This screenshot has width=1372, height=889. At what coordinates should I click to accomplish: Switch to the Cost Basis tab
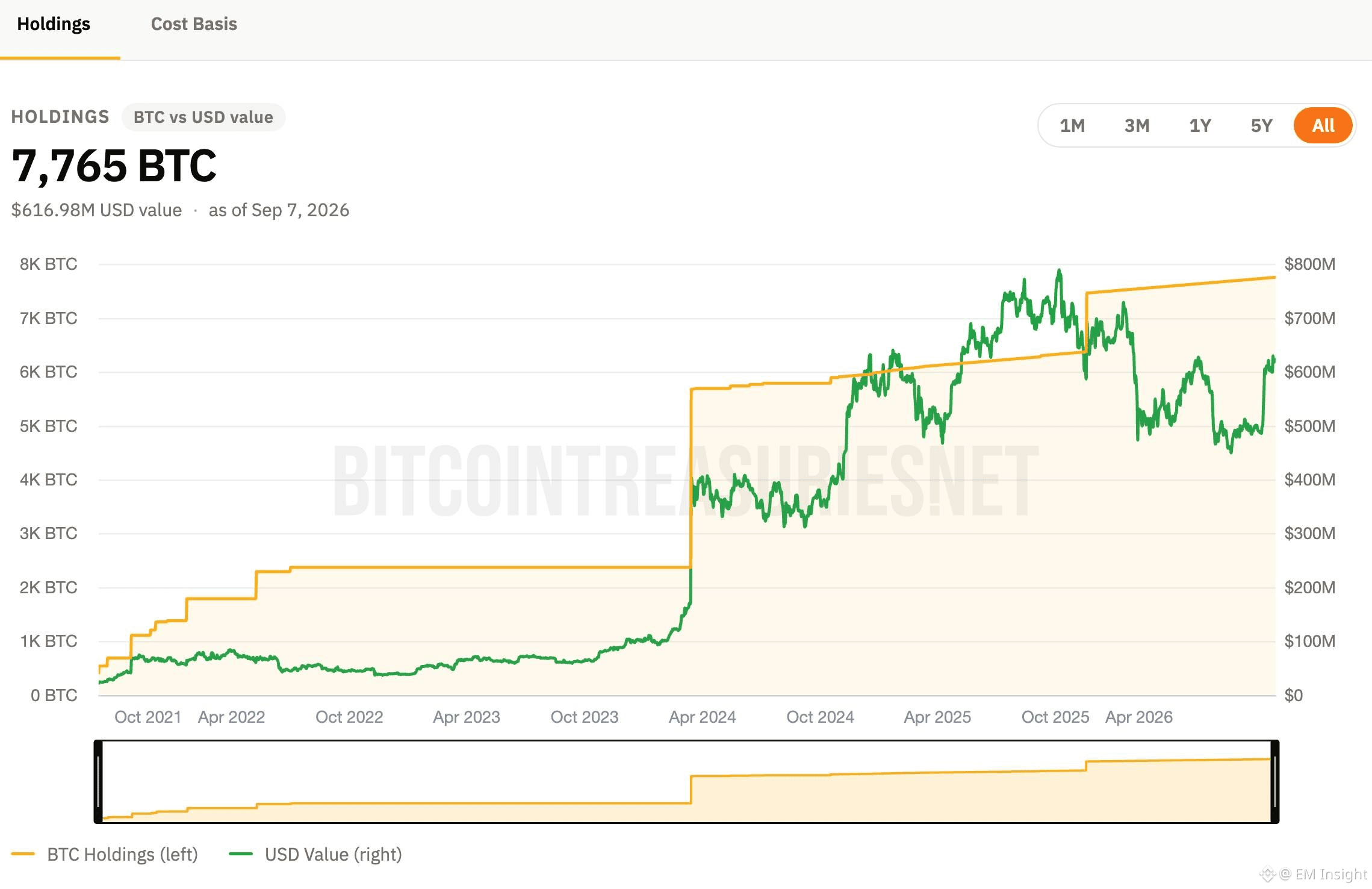[194, 24]
